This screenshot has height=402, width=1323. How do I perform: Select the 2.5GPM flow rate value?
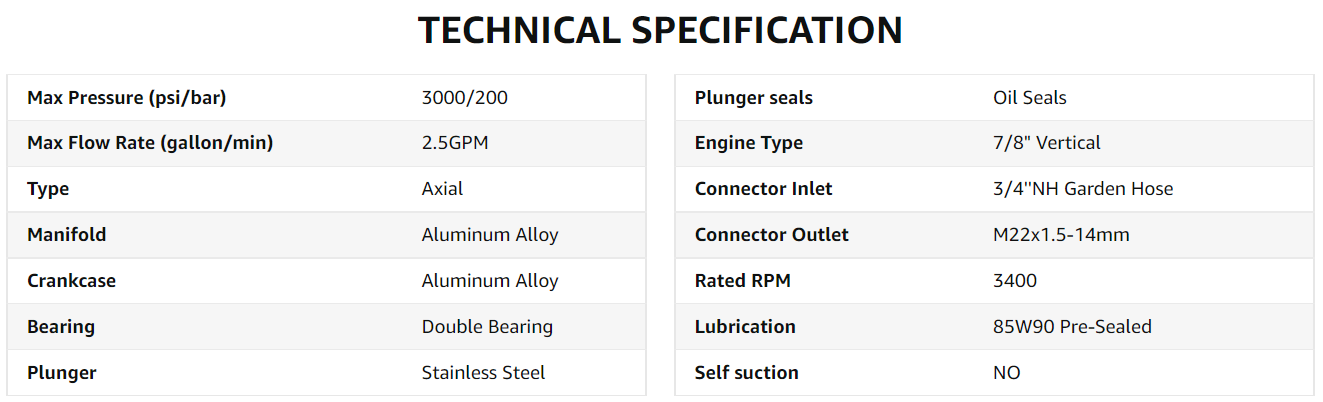pos(455,143)
